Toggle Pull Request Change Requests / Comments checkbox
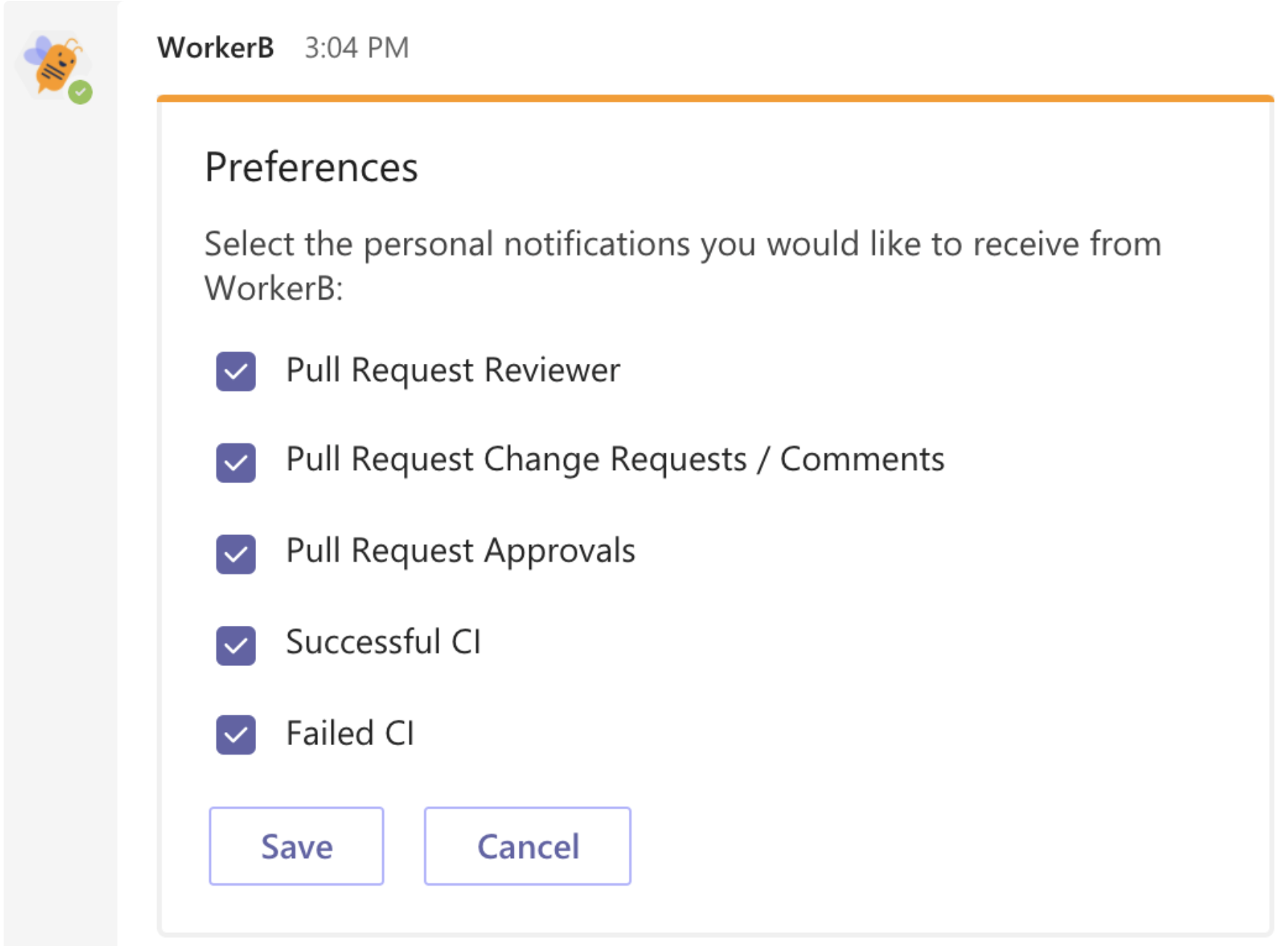 [236, 462]
